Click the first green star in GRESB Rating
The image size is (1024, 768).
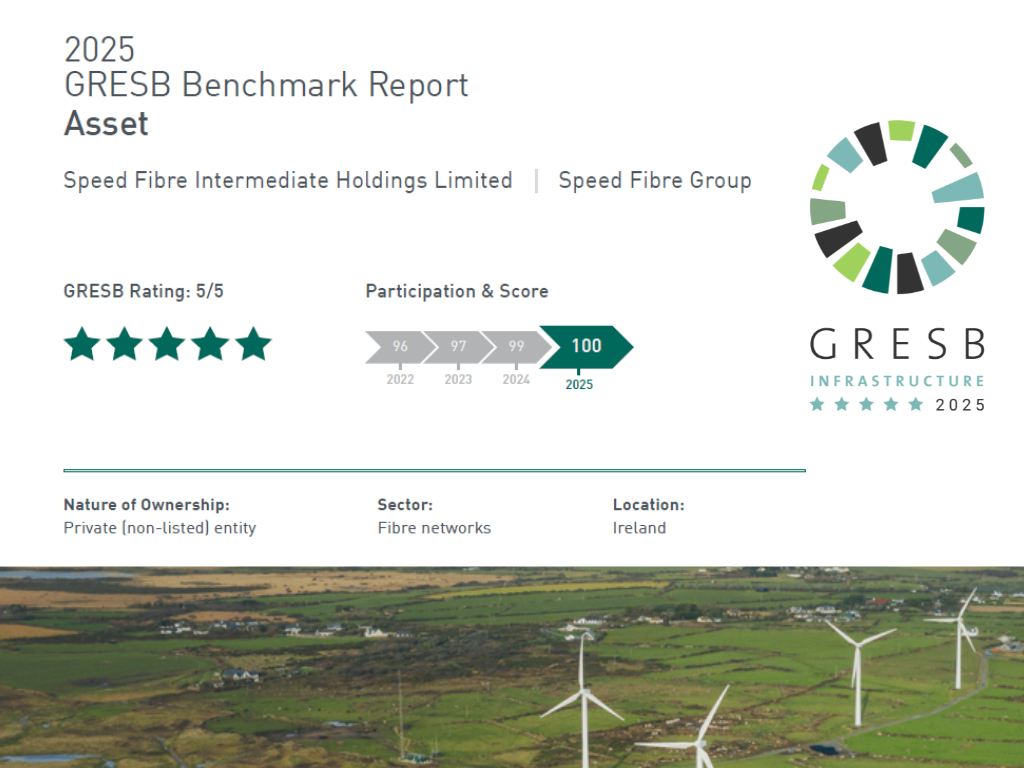coord(82,344)
